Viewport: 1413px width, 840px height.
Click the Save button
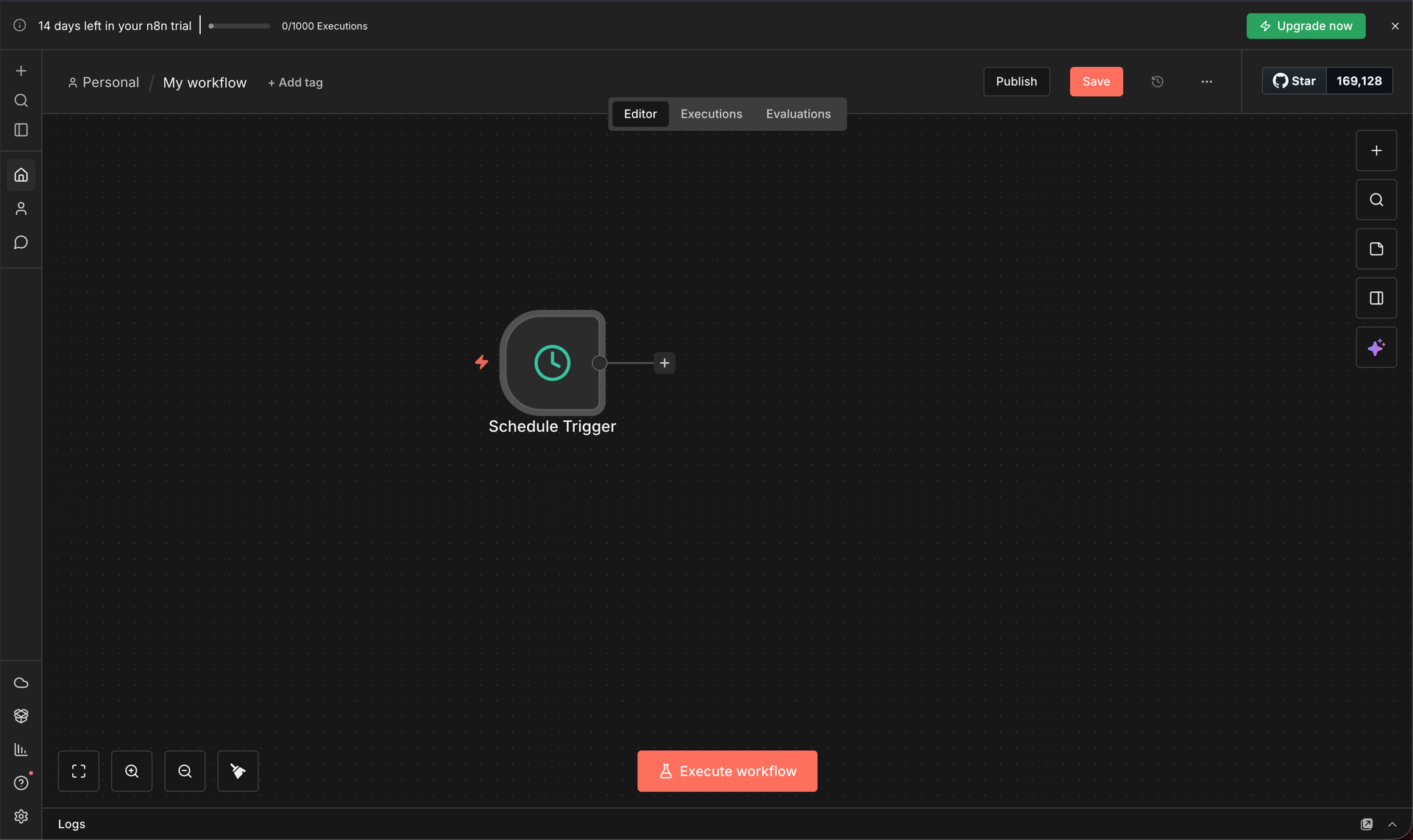point(1096,82)
